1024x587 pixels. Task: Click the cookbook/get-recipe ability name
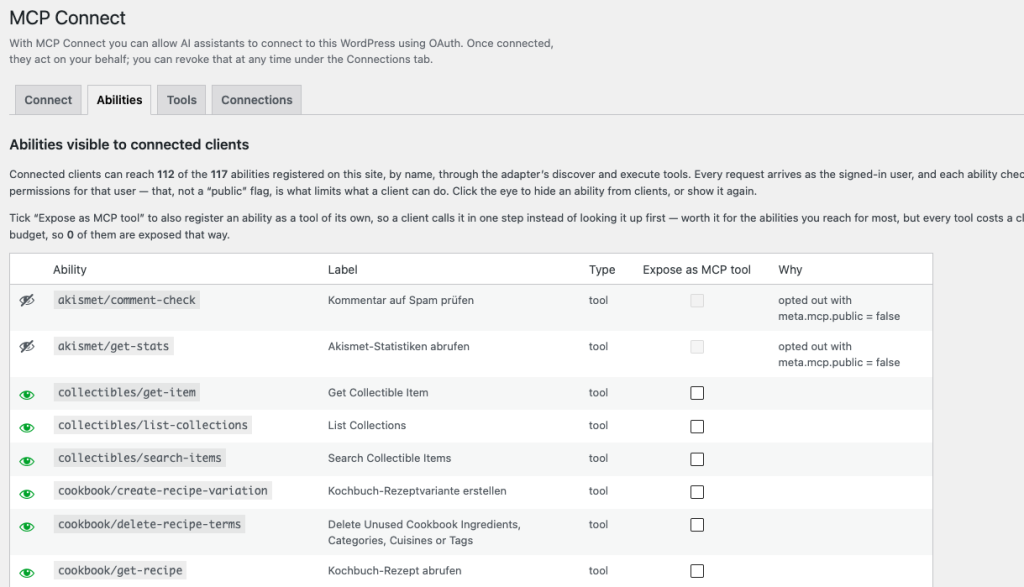[x=120, y=570]
